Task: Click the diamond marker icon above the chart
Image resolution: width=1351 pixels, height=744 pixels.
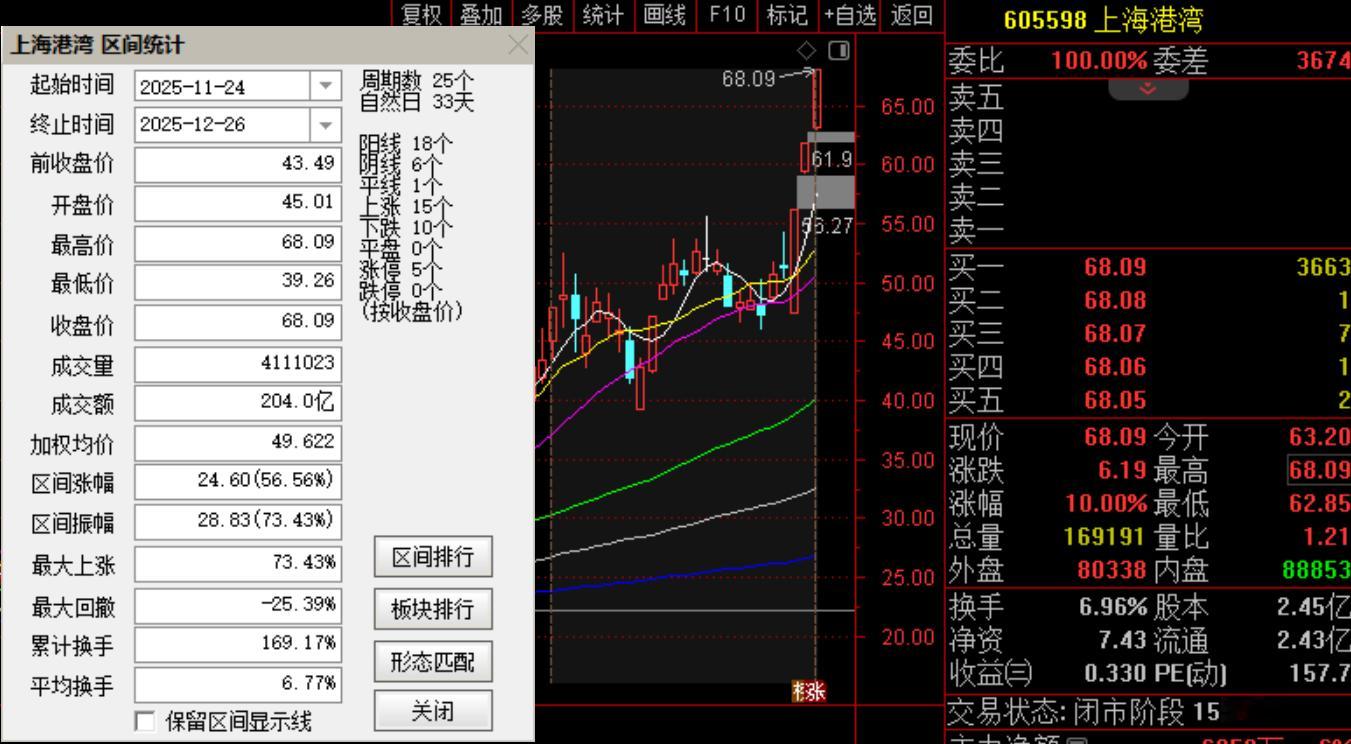Action: 808,50
